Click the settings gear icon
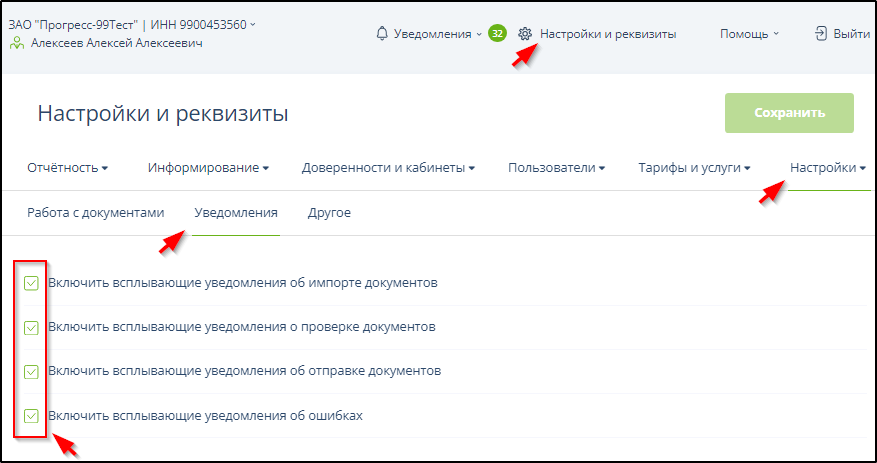 (525, 34)
